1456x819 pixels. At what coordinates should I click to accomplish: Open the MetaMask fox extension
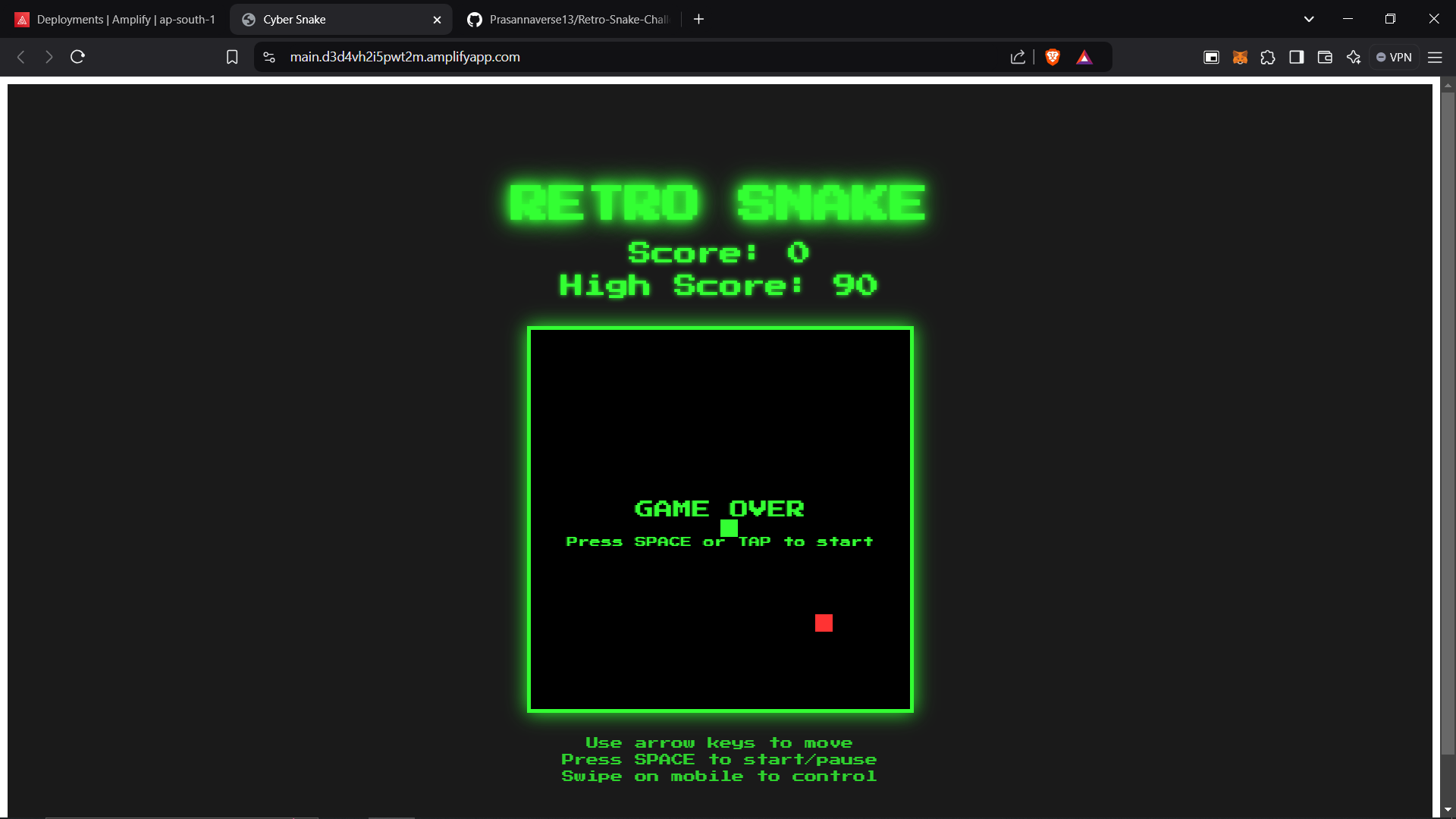[1240, 57]
